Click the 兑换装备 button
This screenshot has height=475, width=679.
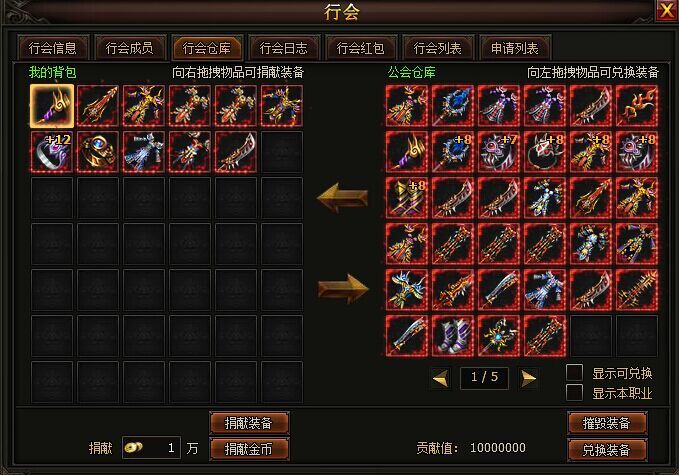point(607,450)
